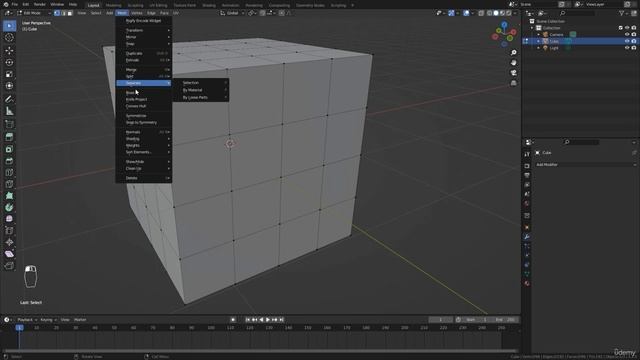Click the blue current frame marker
640x360 pixels.
tap(19, 327)
